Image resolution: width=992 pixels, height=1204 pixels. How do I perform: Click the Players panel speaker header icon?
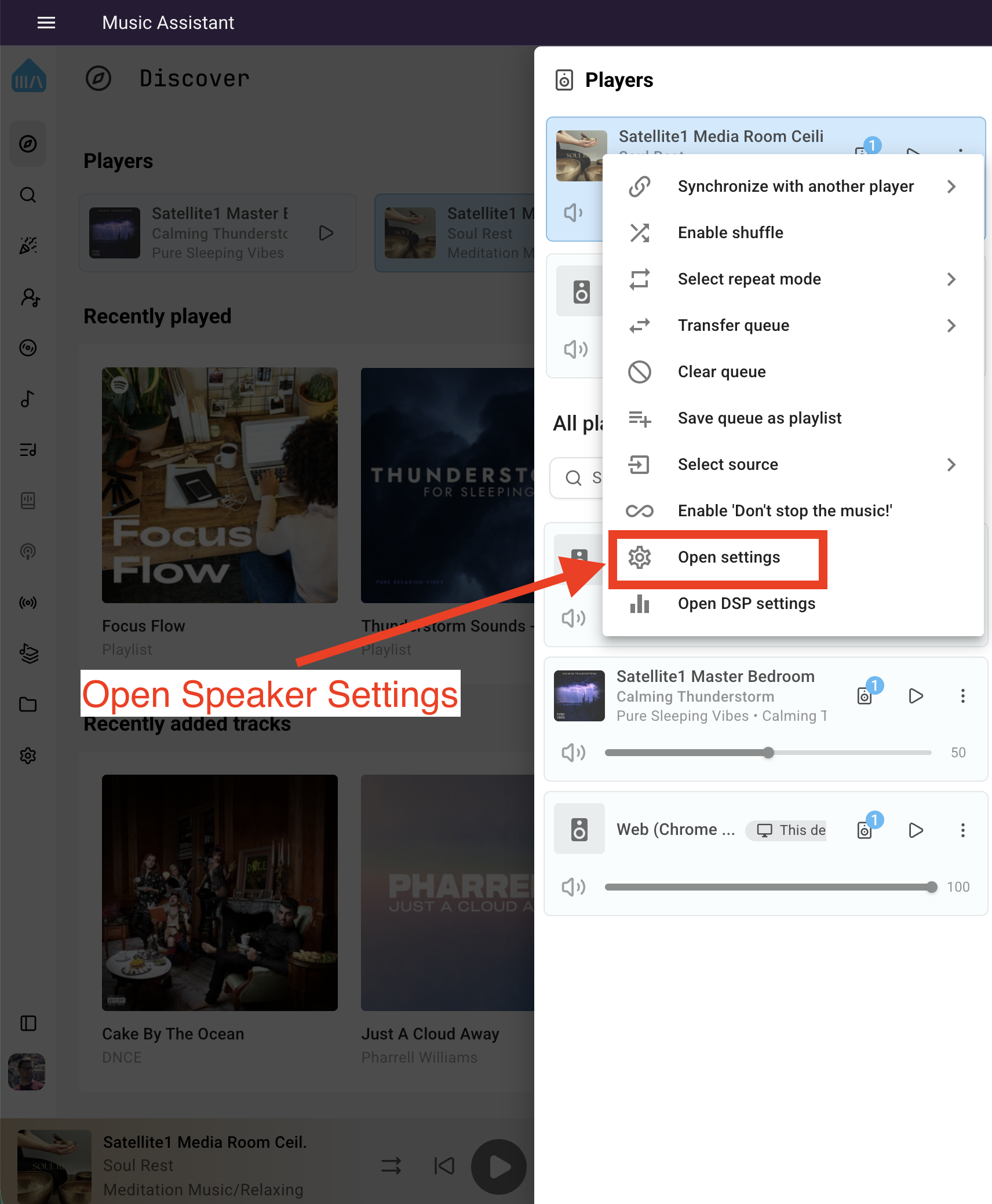coord(564,80)
